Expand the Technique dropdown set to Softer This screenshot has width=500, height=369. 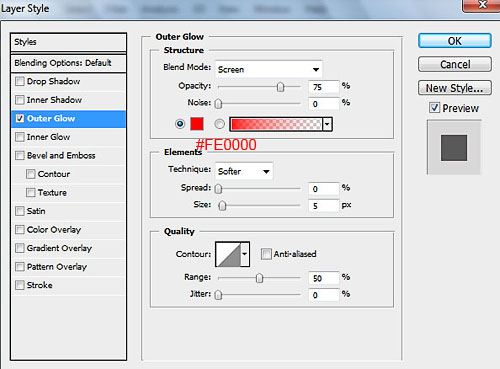click(244, 171)
